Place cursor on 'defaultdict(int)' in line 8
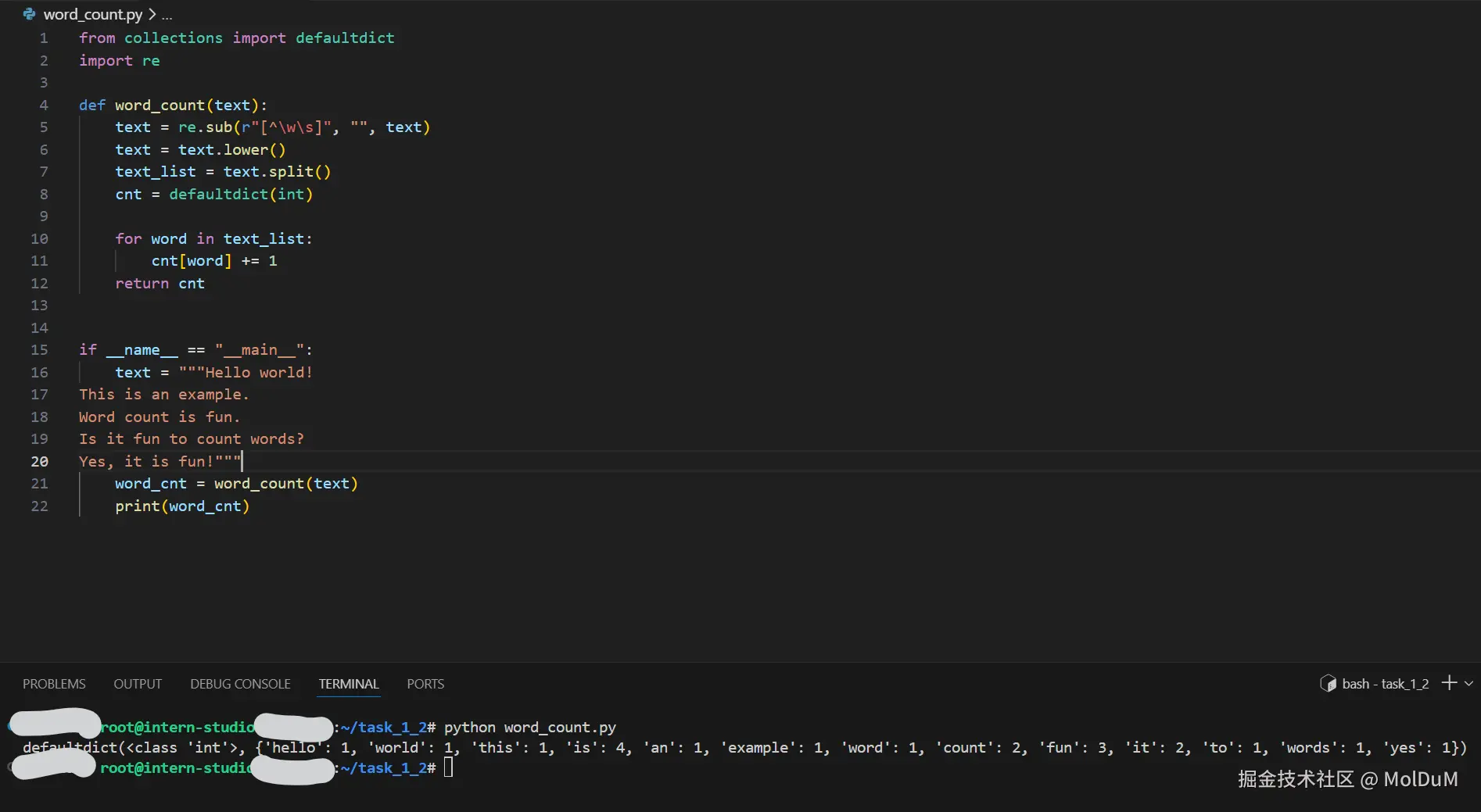Viewport: 1481px width, 812px height. (x=241, y=194)
